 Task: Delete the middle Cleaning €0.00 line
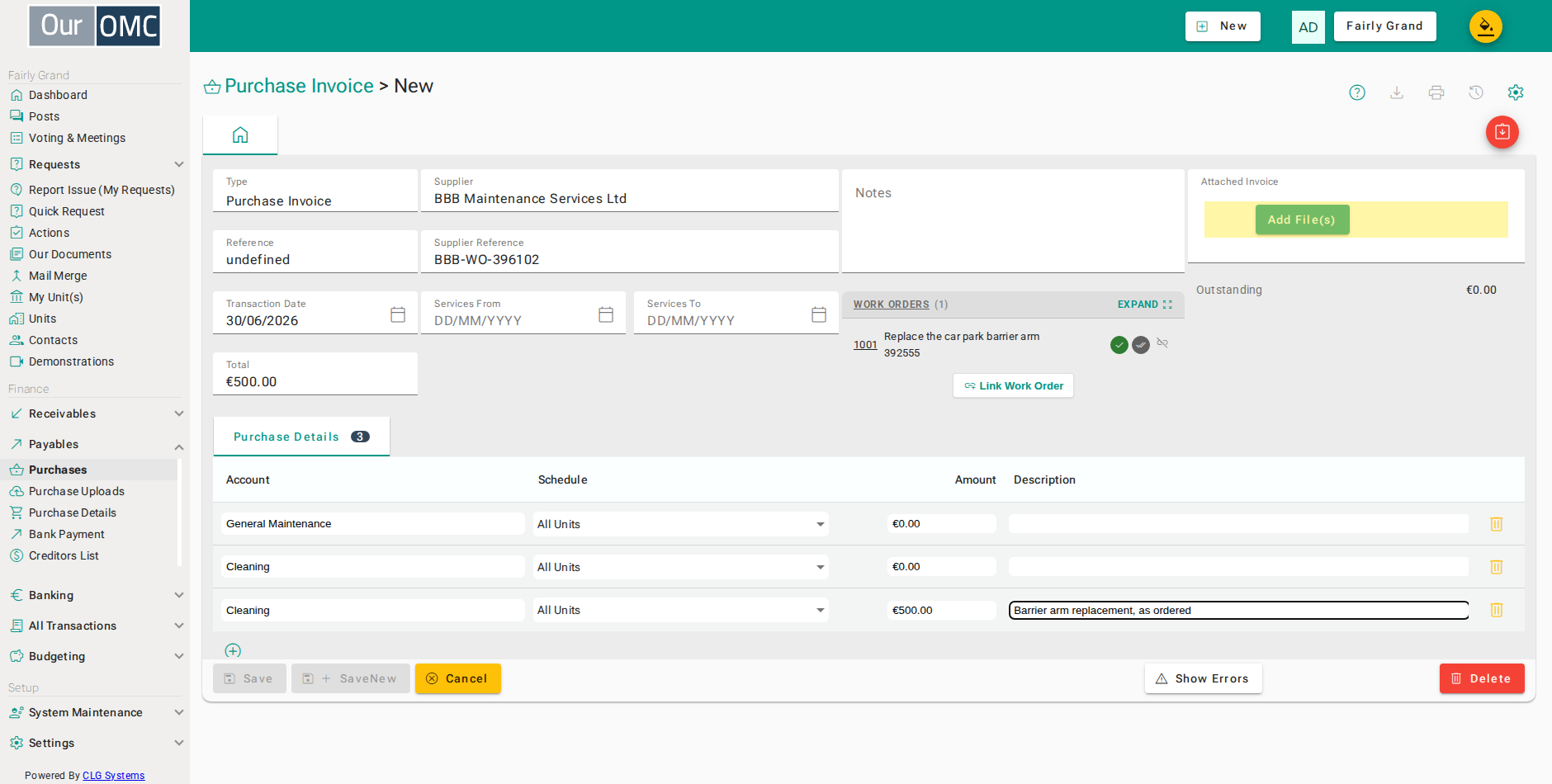click(1497, 567)
